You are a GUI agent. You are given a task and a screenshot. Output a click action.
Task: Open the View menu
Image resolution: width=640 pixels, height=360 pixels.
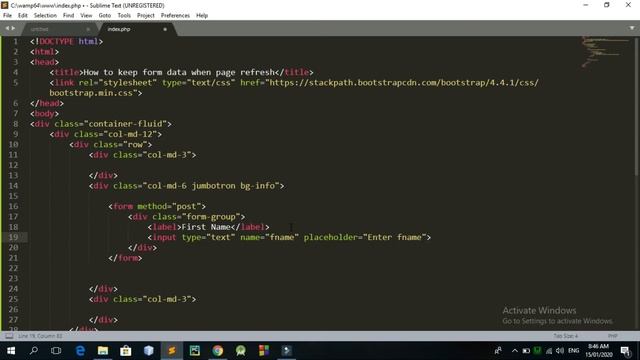tap(86, 16)
